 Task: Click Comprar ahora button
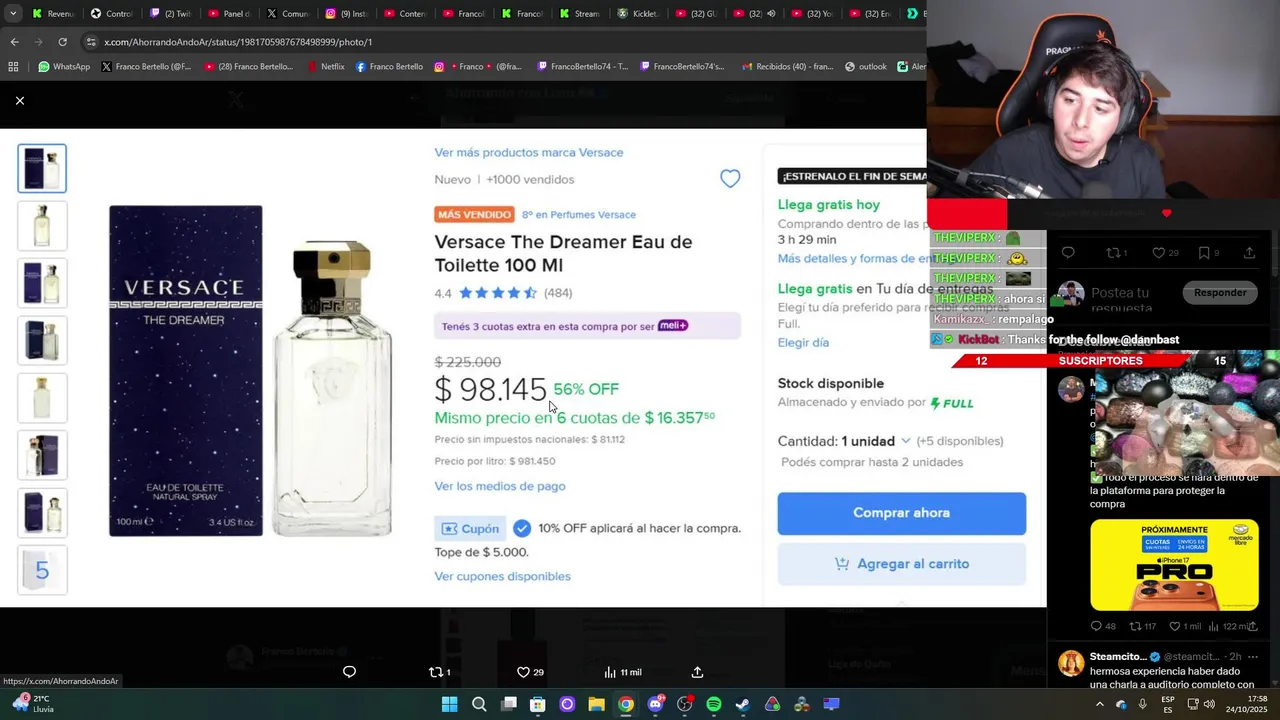point(902,513)
